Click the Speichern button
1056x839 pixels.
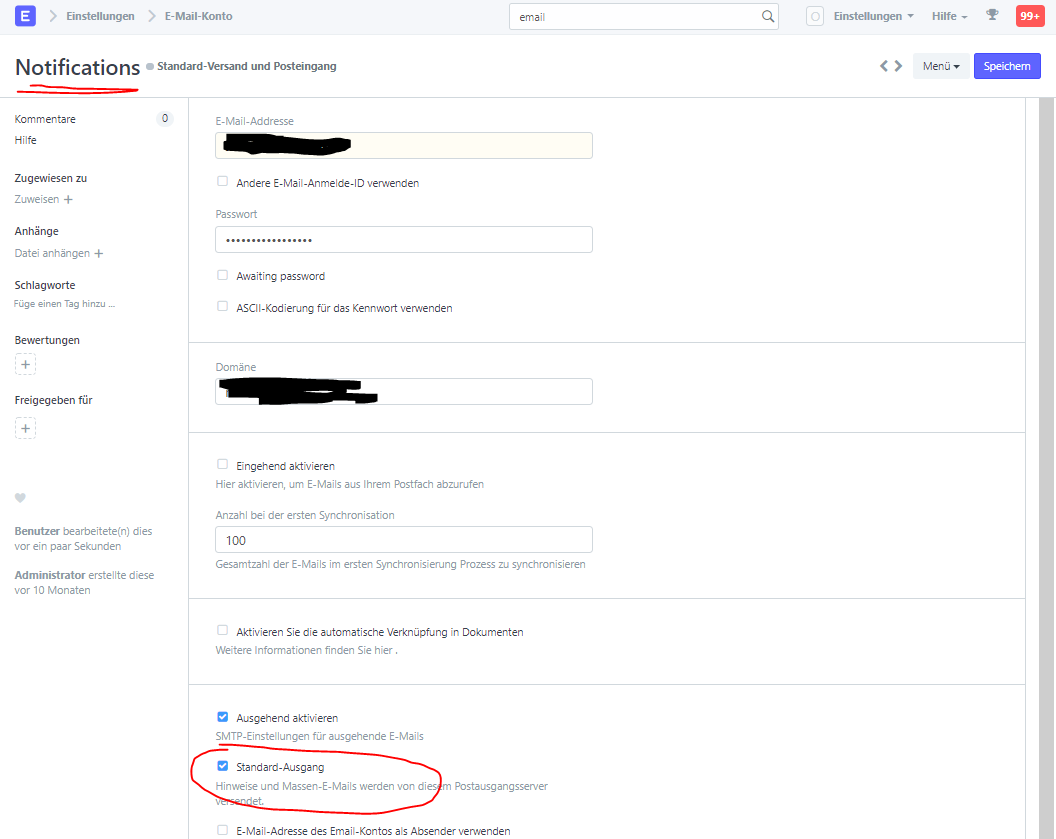point(1007,66)
